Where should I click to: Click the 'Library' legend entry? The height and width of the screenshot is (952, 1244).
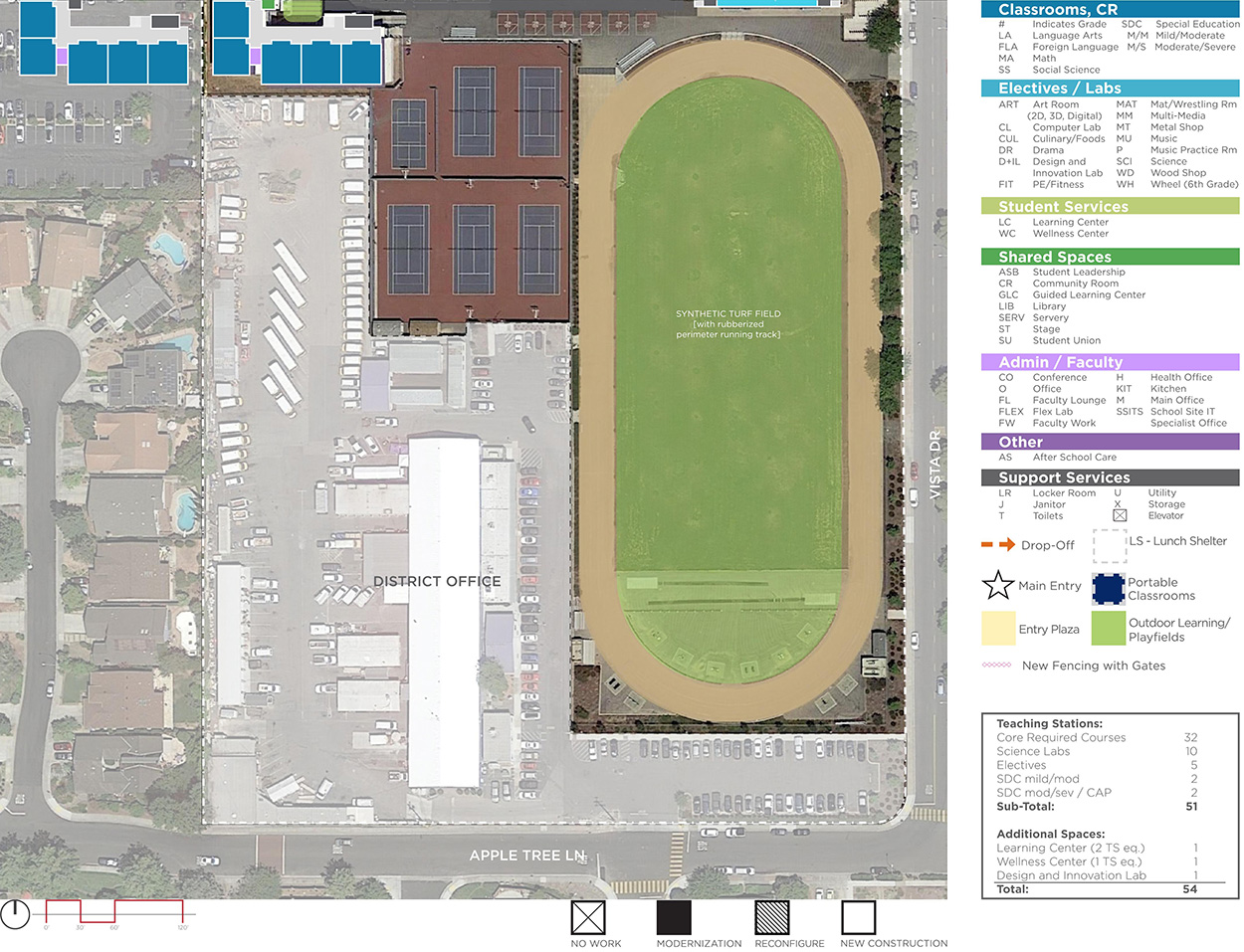point(1049,306)
